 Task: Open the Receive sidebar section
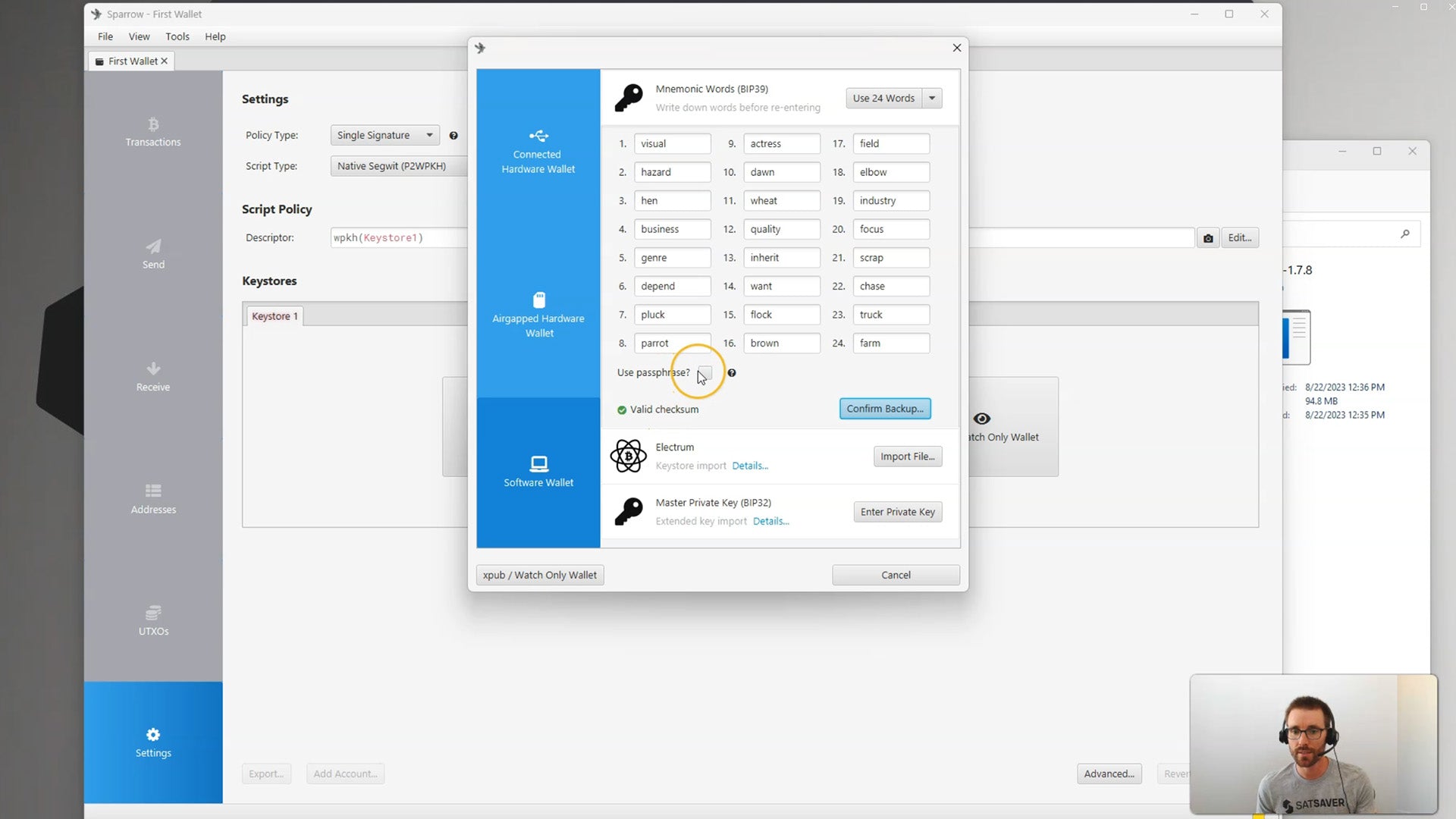(x=152, y=377)
